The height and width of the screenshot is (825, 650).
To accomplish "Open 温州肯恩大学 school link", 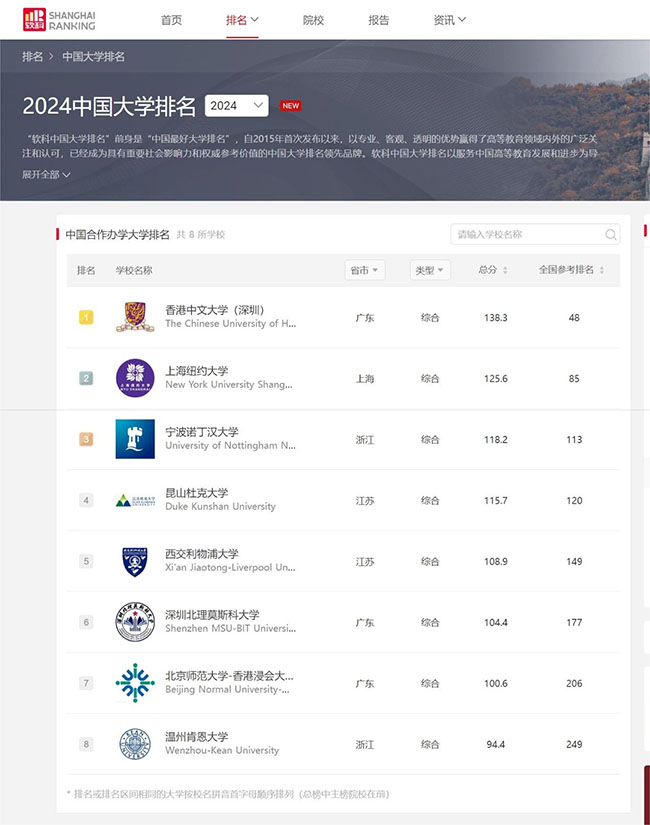I will (197, 737).
